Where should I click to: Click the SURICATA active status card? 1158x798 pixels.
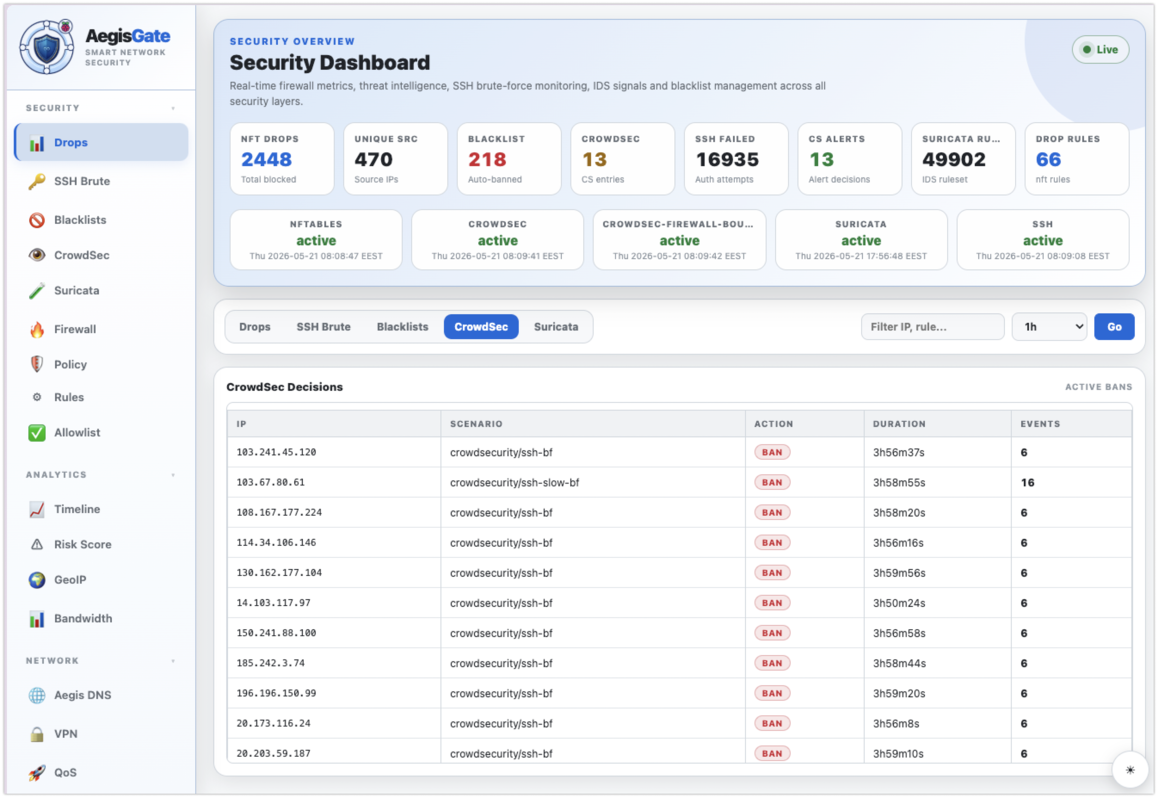click(861, 240)
